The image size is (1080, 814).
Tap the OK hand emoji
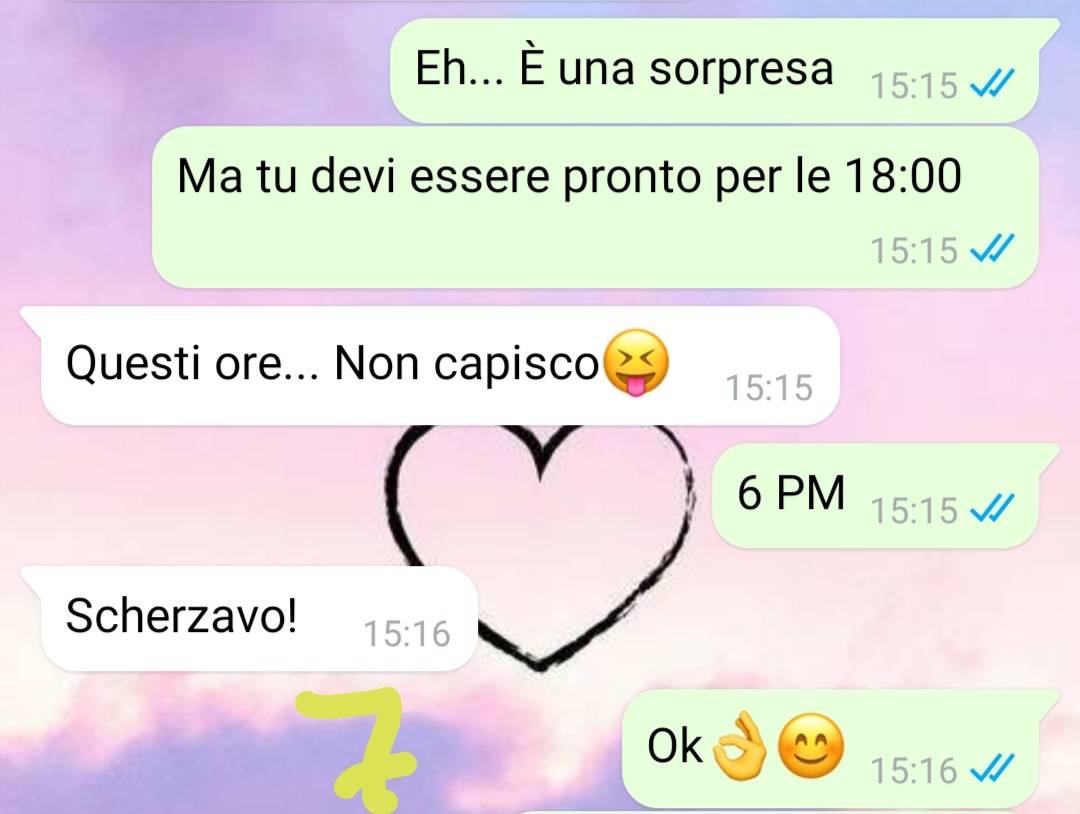738,746
